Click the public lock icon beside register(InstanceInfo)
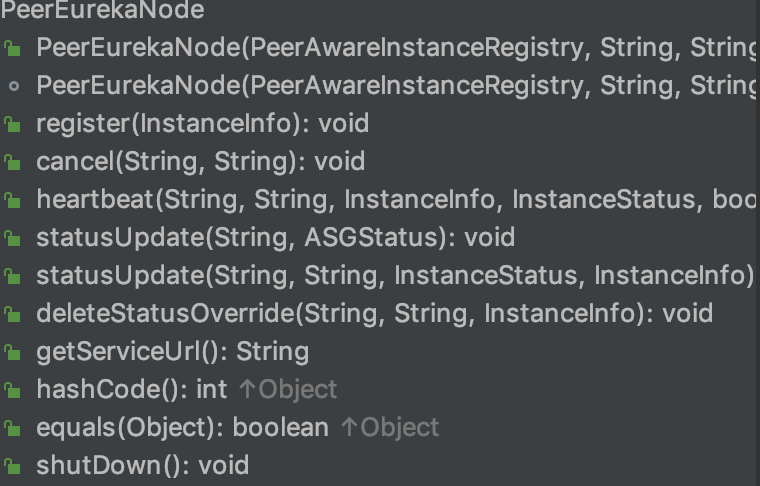Viewport: 760px width, 486px height. tap(12, 124)
